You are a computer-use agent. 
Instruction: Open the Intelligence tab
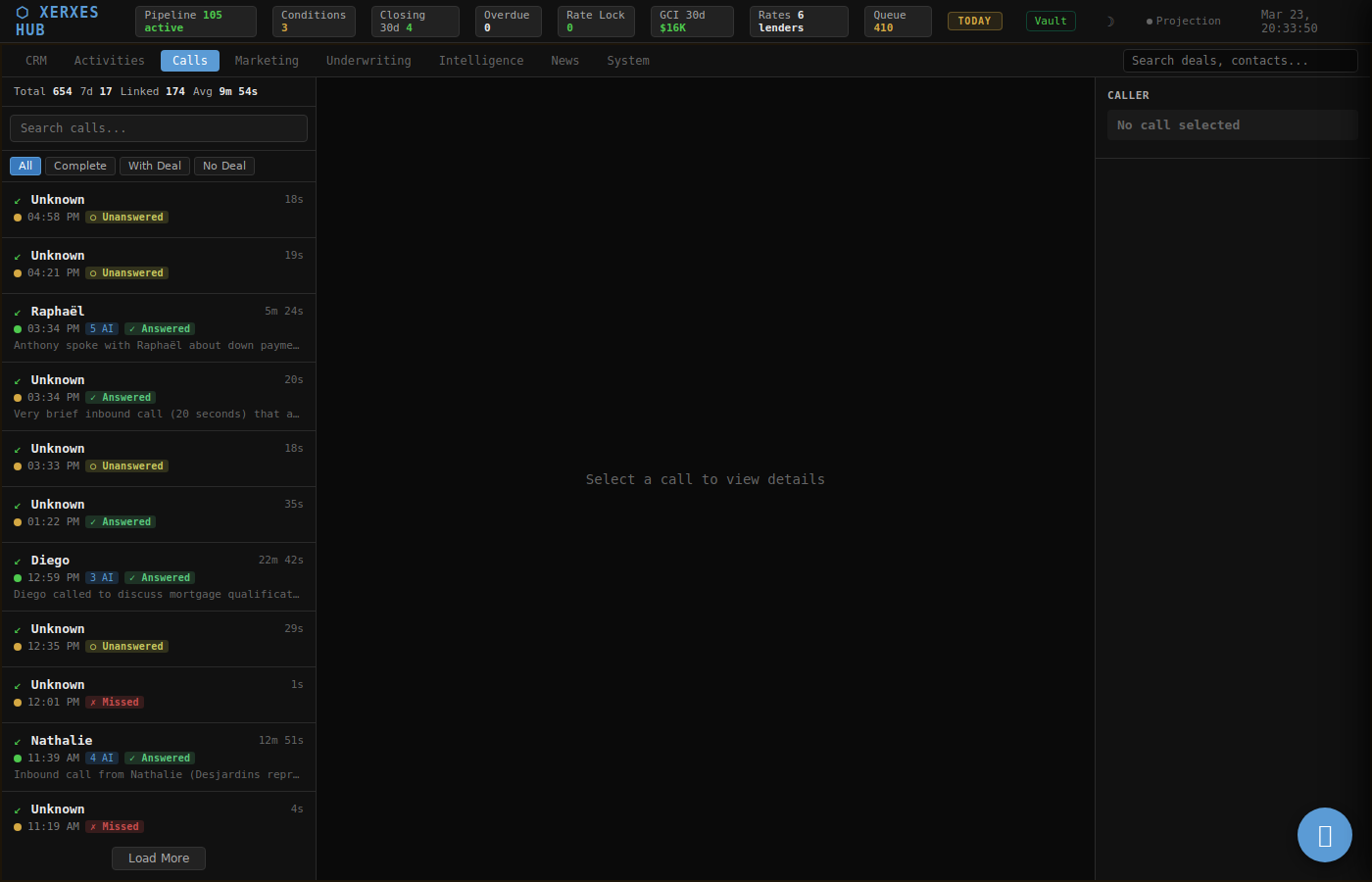[x=481, y=61]
